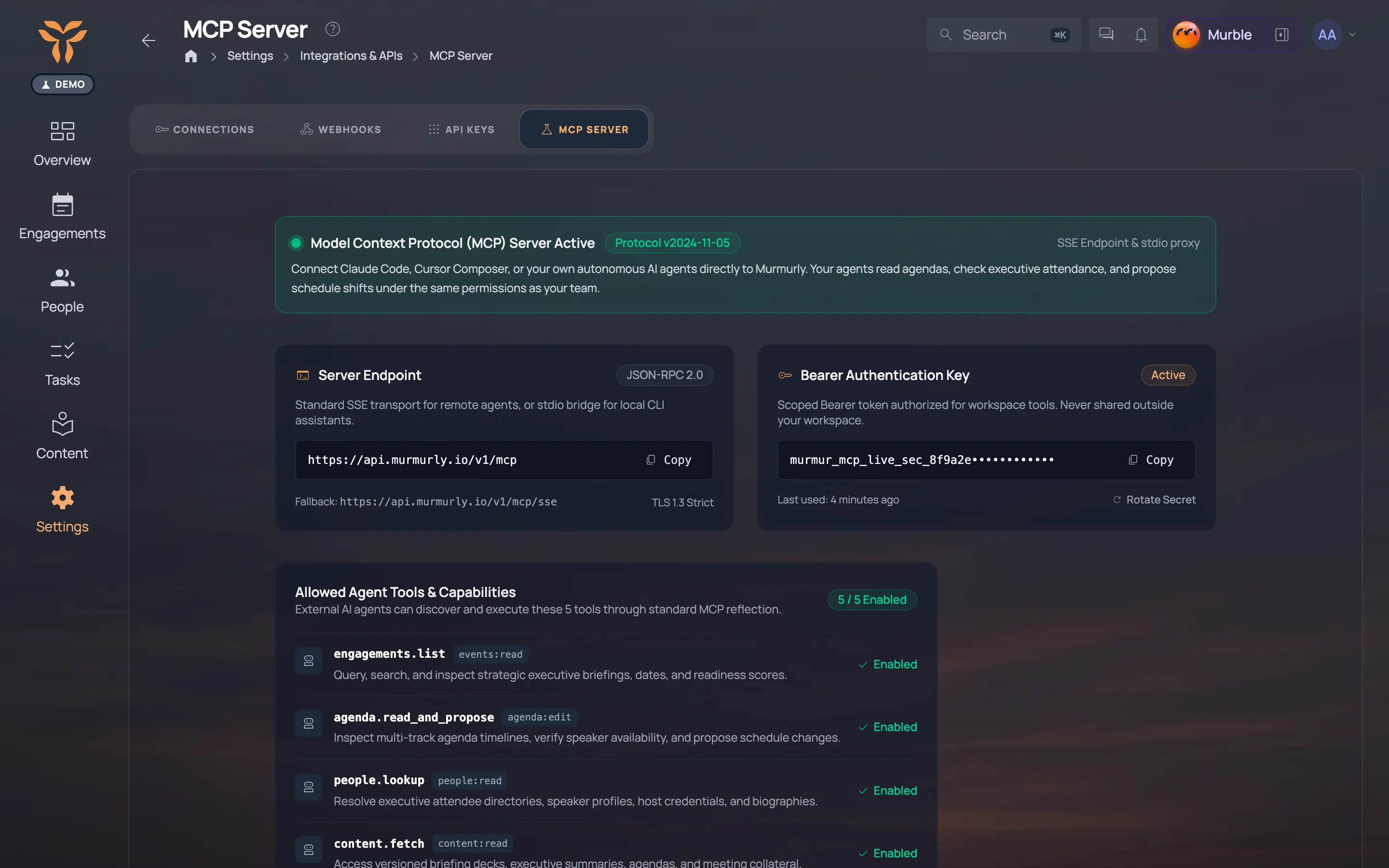This screenshot has width=1389, height=868.
Task: Click the DEMO badge under the logo
Action: pyautogui.click(x=63, y=84)
